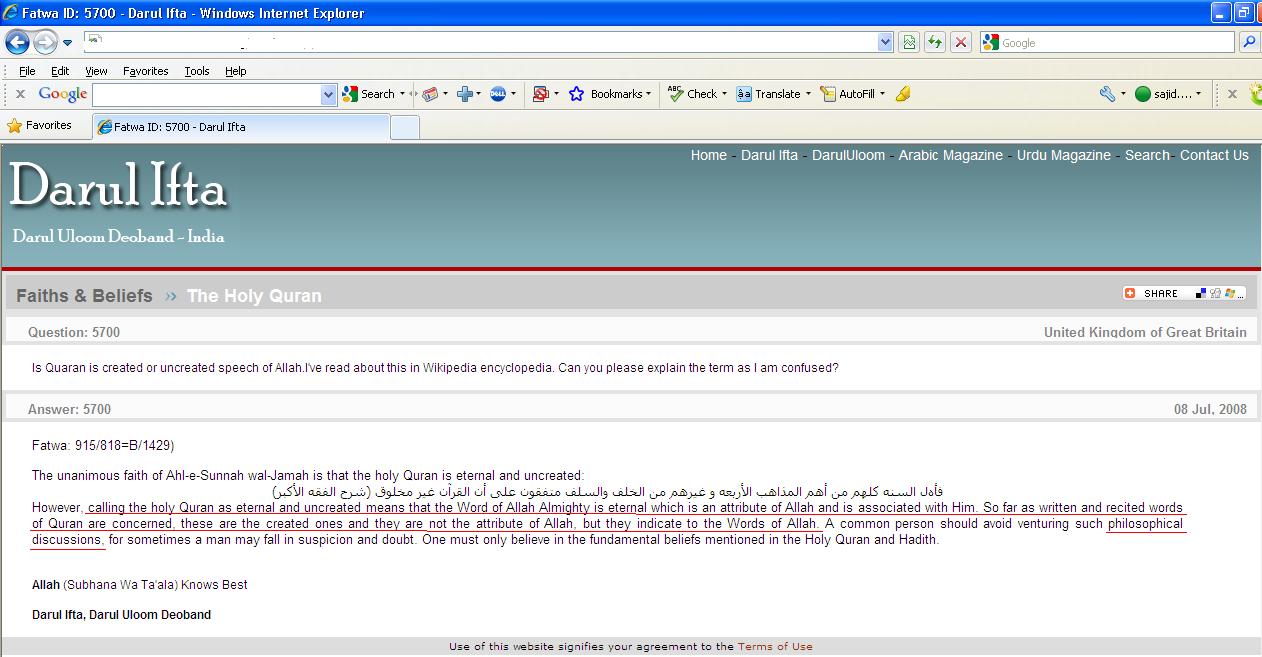Open the Edit menu
The width and height of the screenshot is (1262, 657).
click(60, 71)
